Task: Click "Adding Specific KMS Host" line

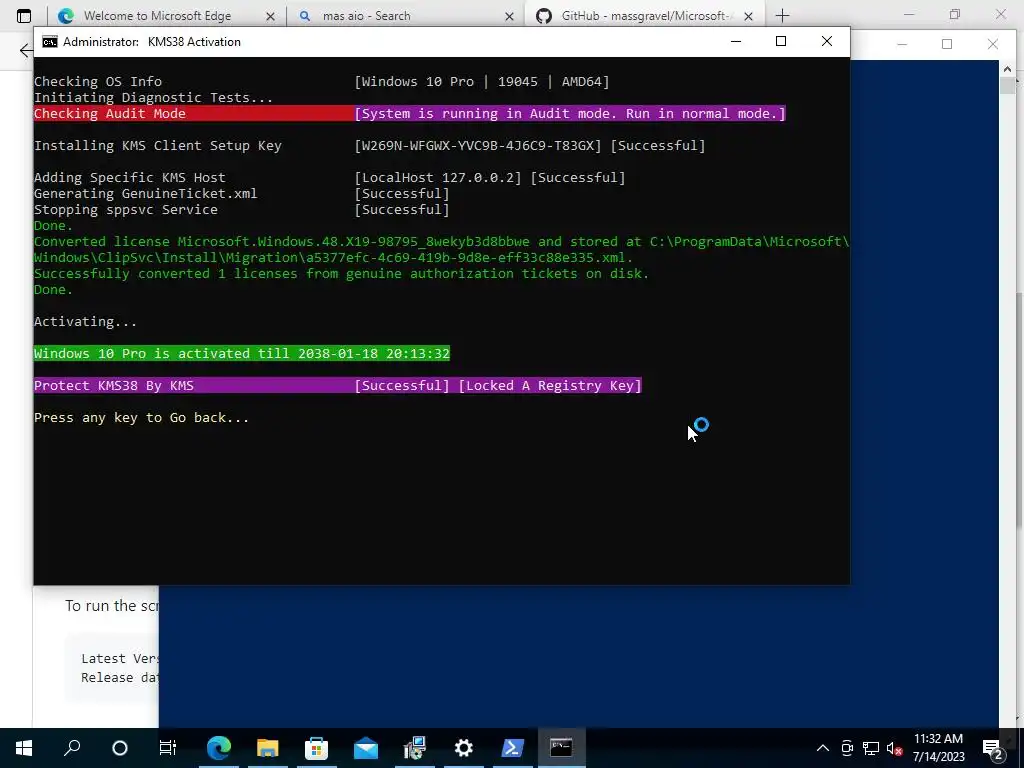Action: [330, 178]
